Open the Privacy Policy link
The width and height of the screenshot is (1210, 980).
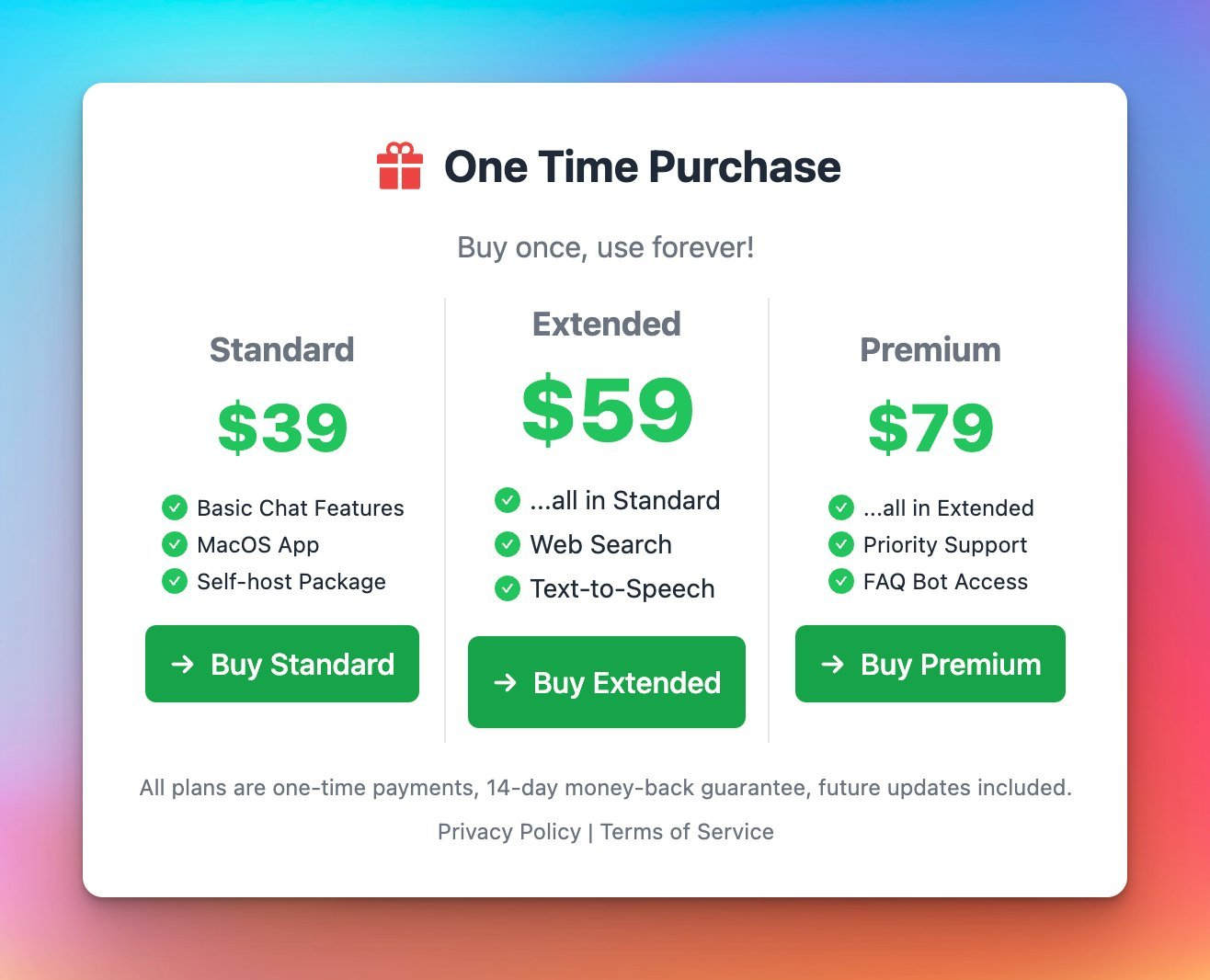509,832
